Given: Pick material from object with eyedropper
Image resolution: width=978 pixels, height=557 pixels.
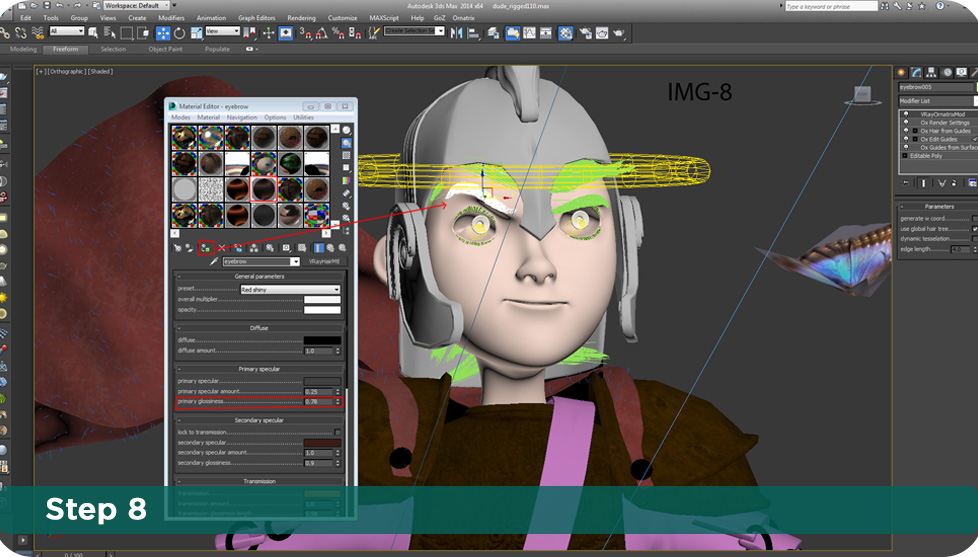Looking at the screenshot, I should coord(213,262).
